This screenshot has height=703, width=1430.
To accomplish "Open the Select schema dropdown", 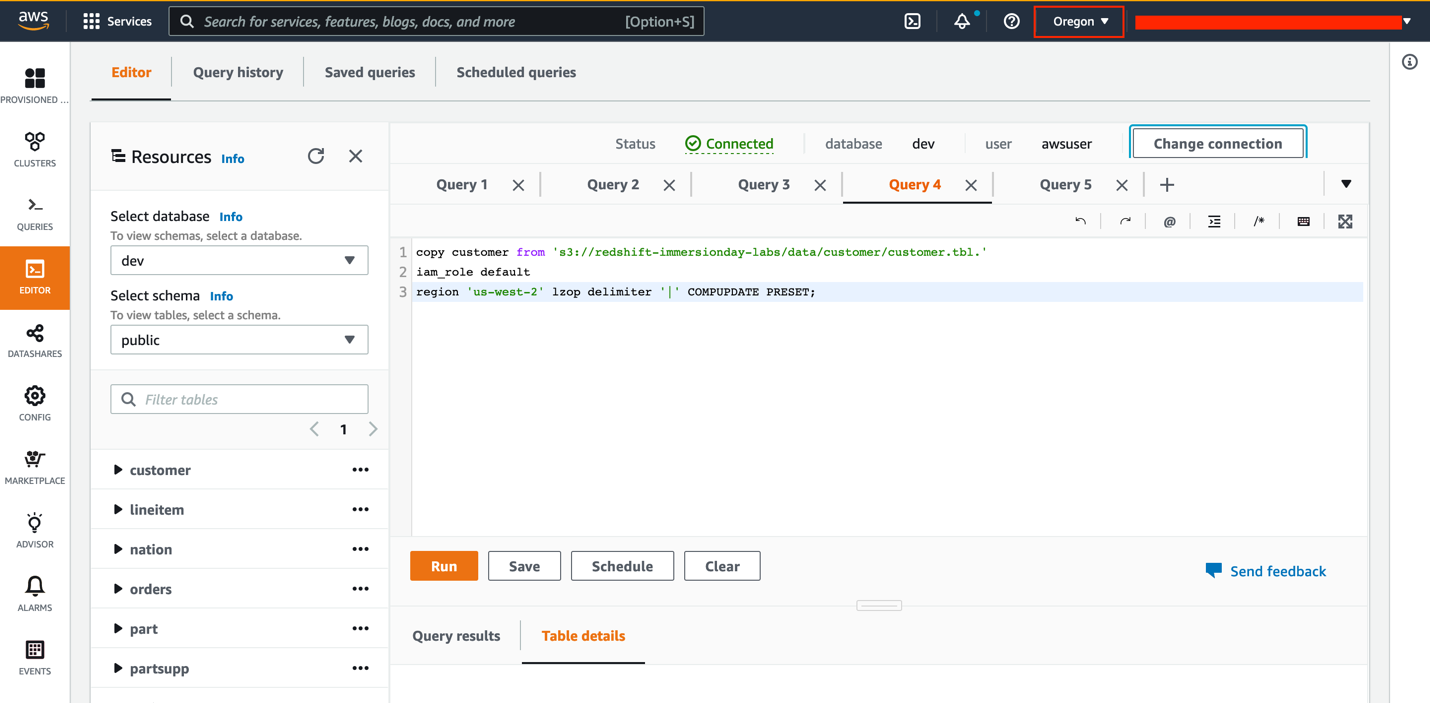I will coord(239,340).
